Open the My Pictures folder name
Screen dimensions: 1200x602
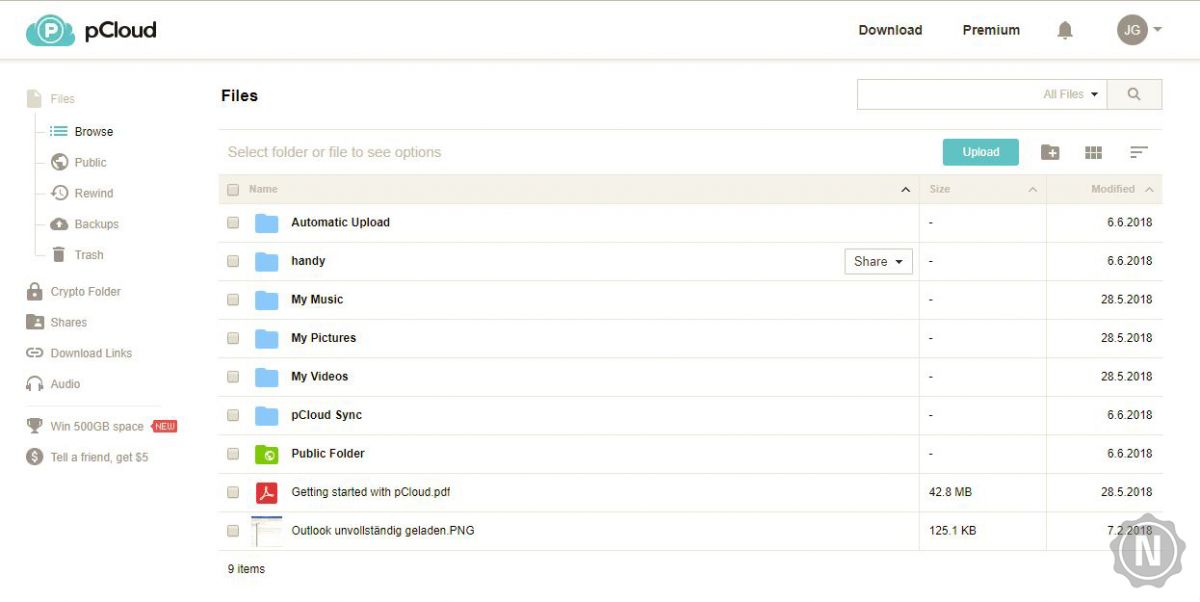click(323, 338)
